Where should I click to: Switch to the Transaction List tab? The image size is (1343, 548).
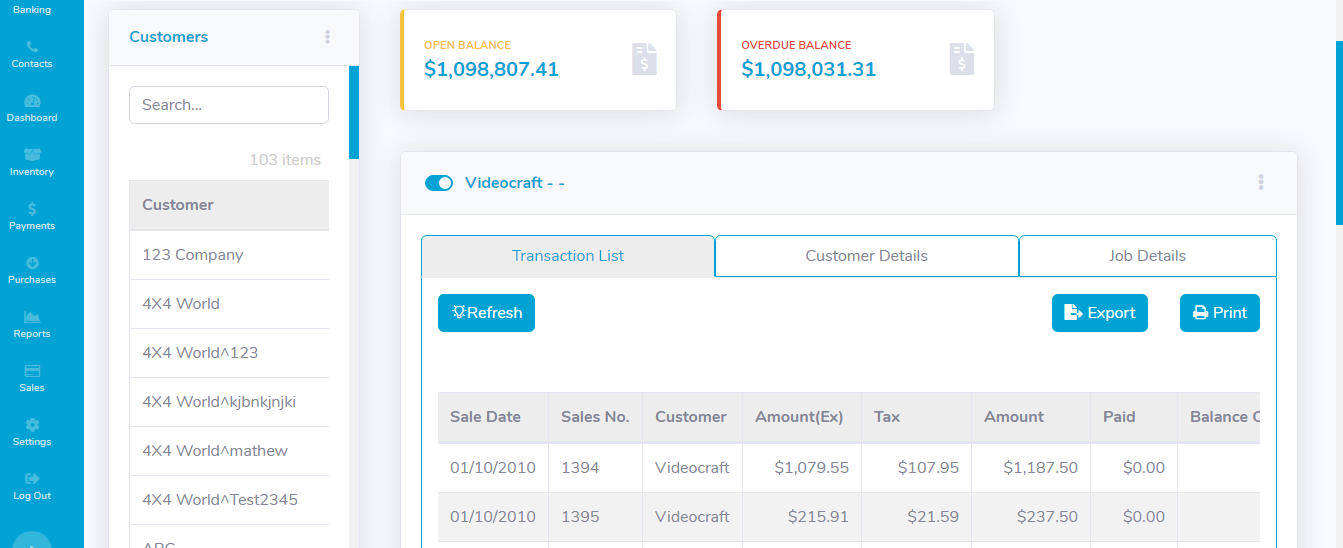pos(568,256)
